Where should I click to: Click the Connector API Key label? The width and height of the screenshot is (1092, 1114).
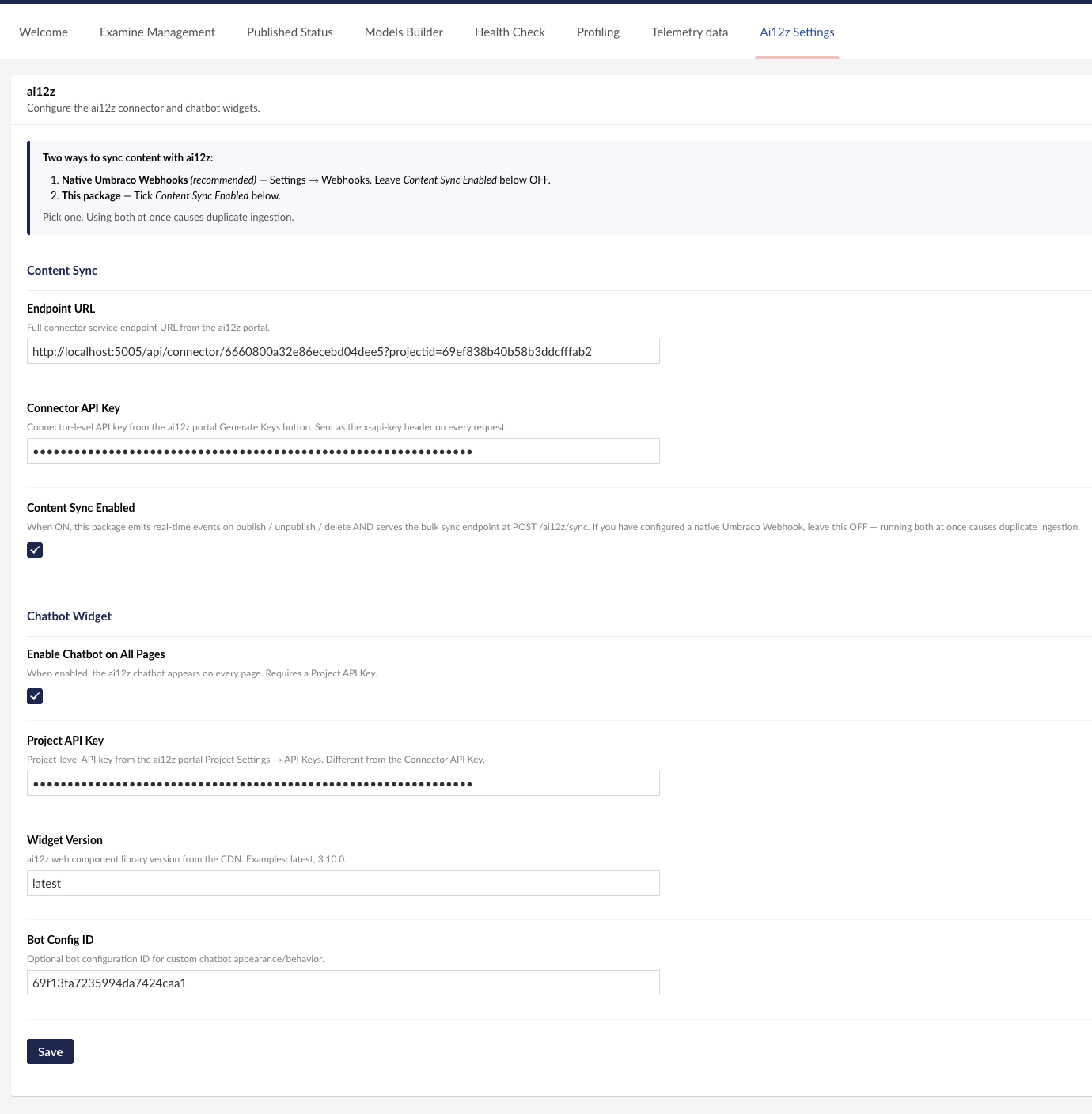pos(74,408)
